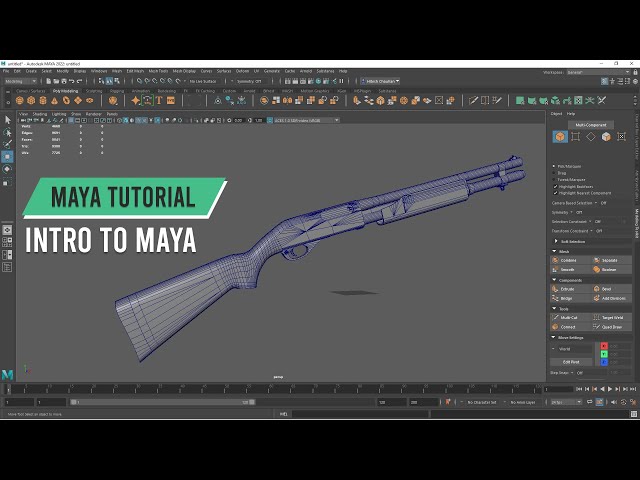
Task: Open the Modeling menu set dropdown
Action: (20, 81)
